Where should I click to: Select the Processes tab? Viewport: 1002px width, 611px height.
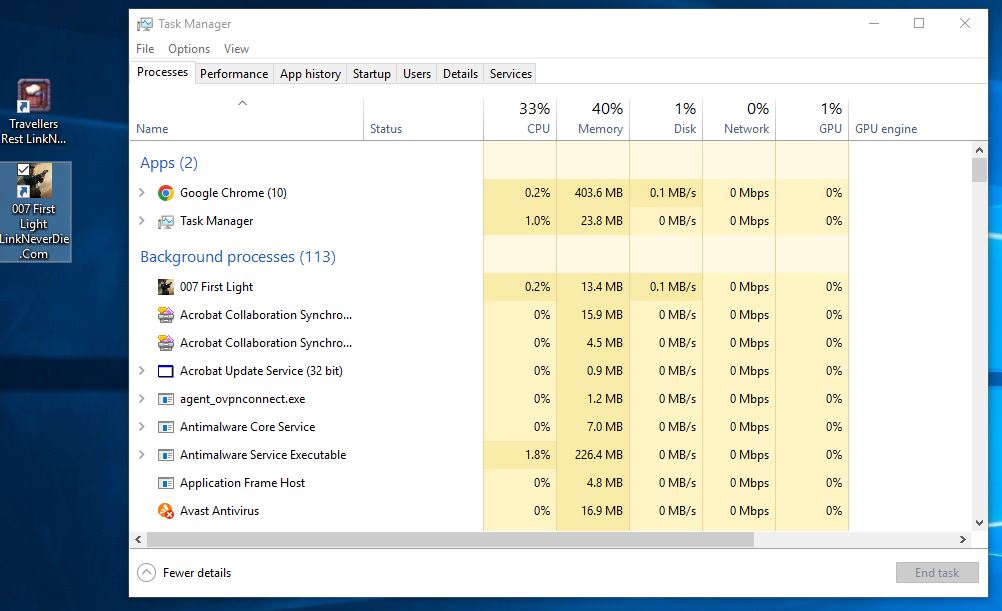click(162, 72)
